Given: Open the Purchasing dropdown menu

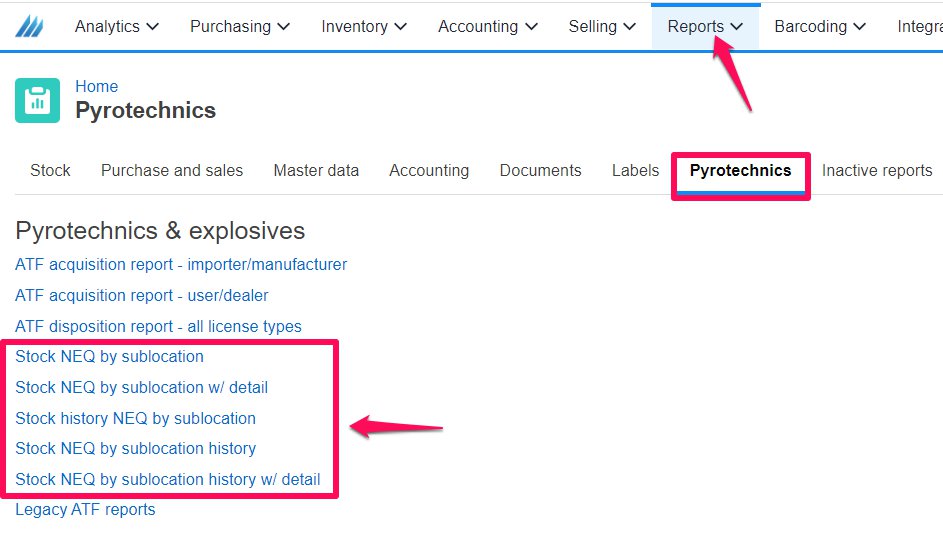Looking at the screenshot, I should pyautogui.click(x=240, y=26).
